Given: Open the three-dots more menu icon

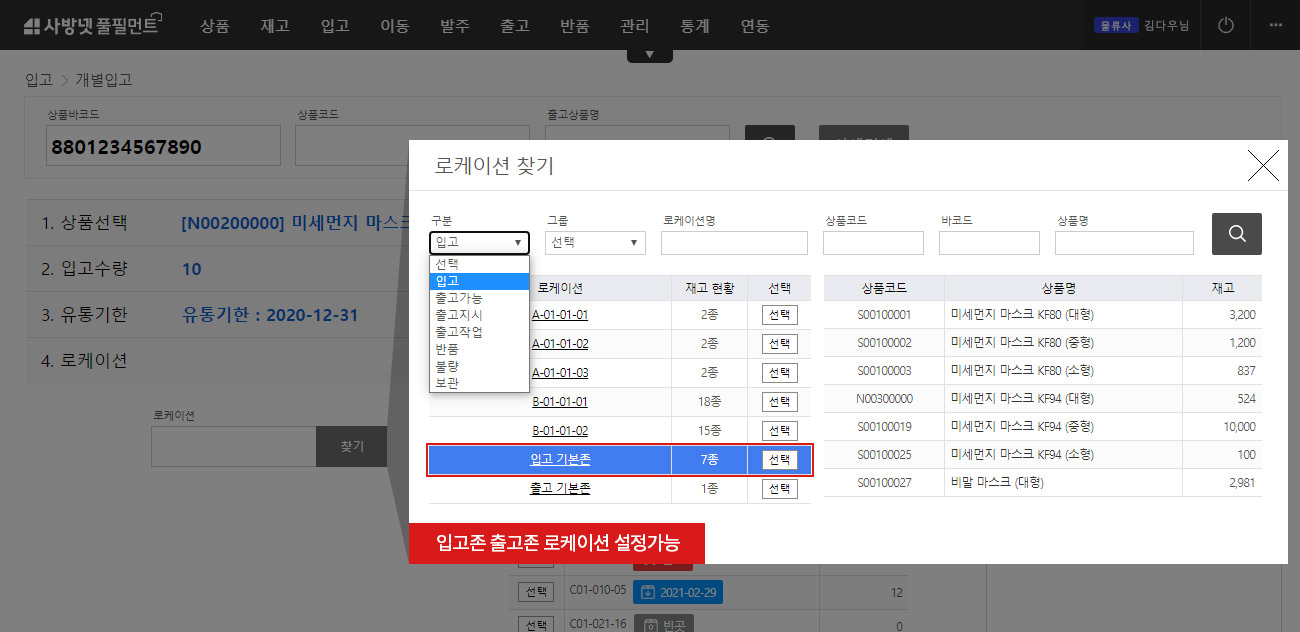Looking at the screenshot, I should pyautogui.click(x=1275, y=25).
